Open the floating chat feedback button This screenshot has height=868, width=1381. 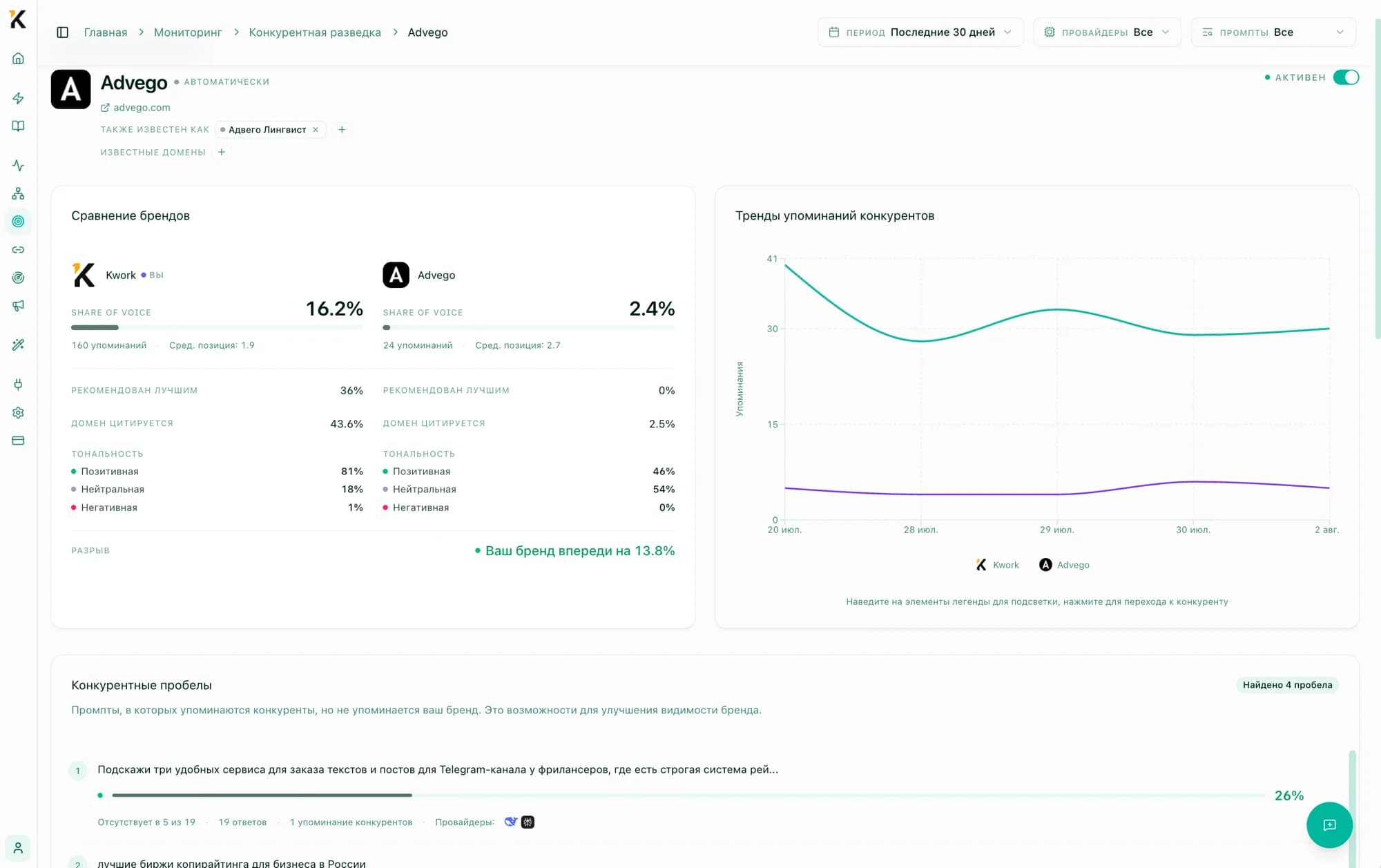1329,824
